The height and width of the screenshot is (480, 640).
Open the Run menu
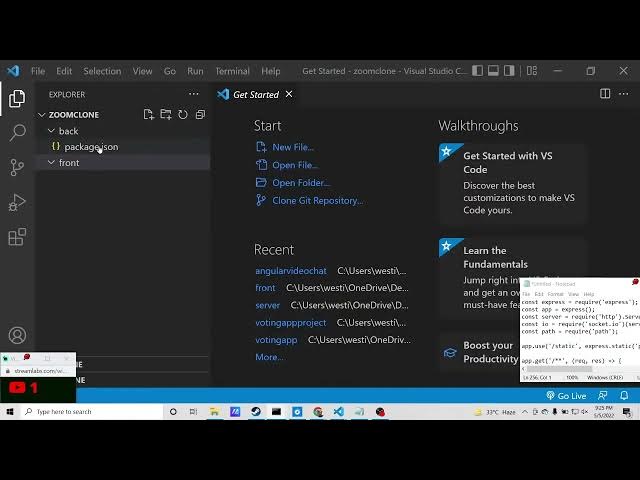click(x=195, y=71)
